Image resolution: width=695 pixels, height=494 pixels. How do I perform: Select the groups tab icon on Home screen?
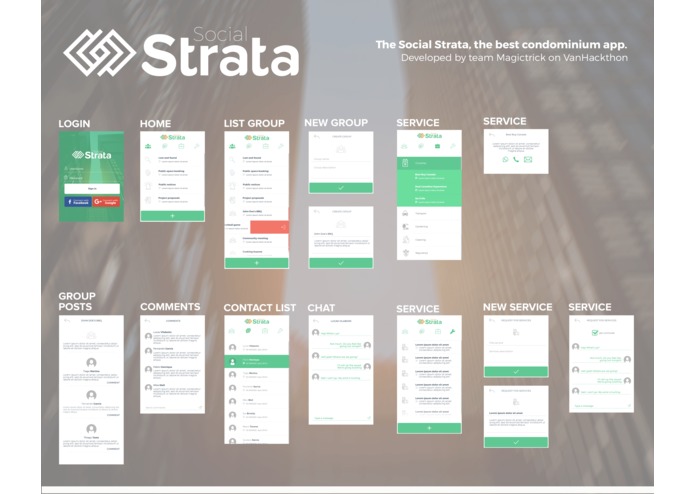coord(148,146)
